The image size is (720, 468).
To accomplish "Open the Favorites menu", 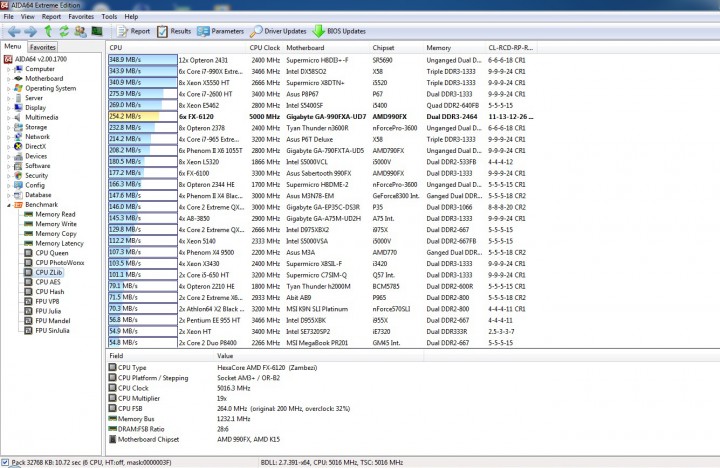I will (81, 17).
